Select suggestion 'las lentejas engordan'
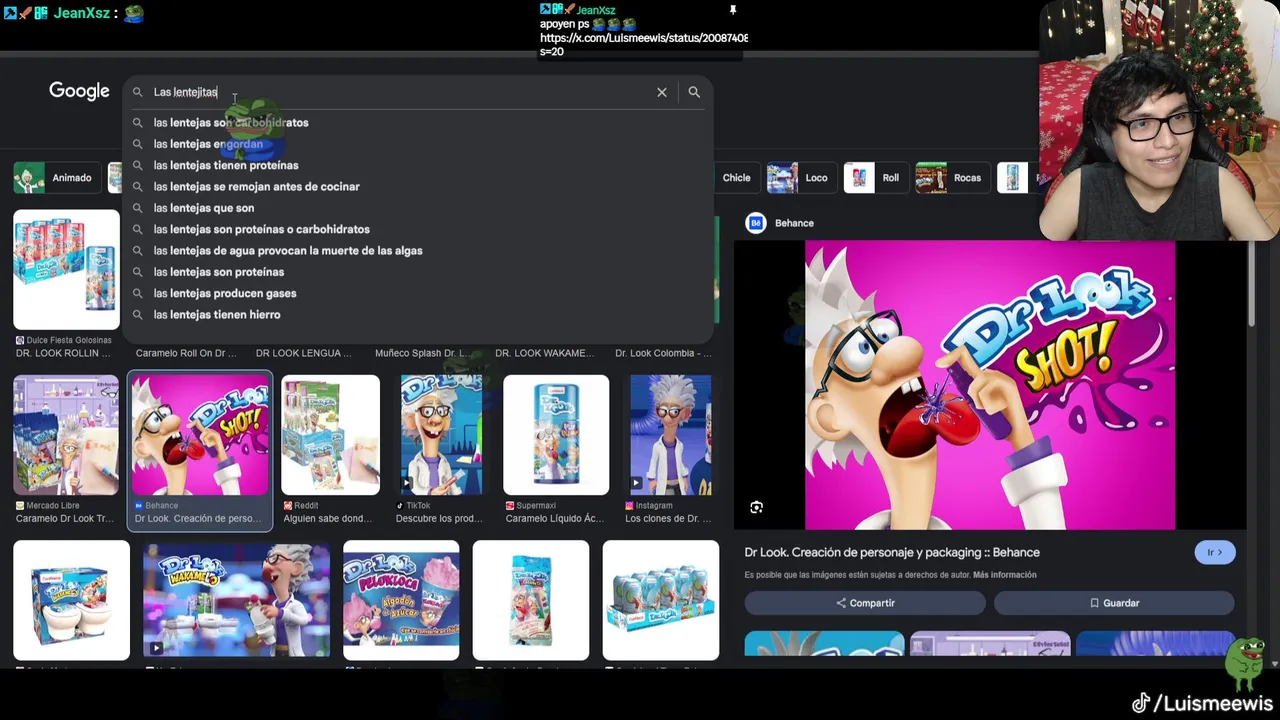The width and height of the screenshot is (1280, 720). pyautogui.click(x=418, y=144)
